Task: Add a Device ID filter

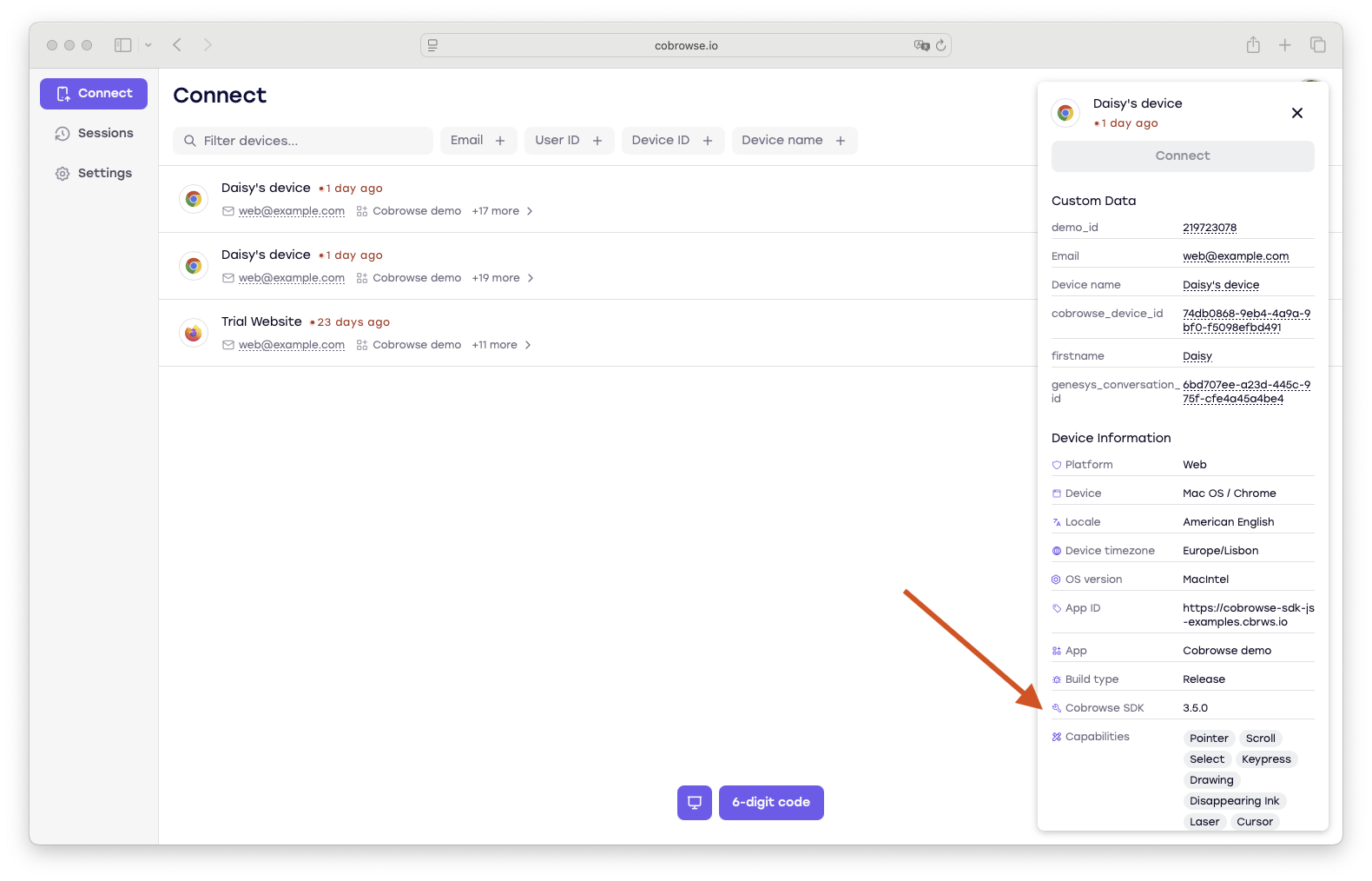Action: click(x=673, y=141)
